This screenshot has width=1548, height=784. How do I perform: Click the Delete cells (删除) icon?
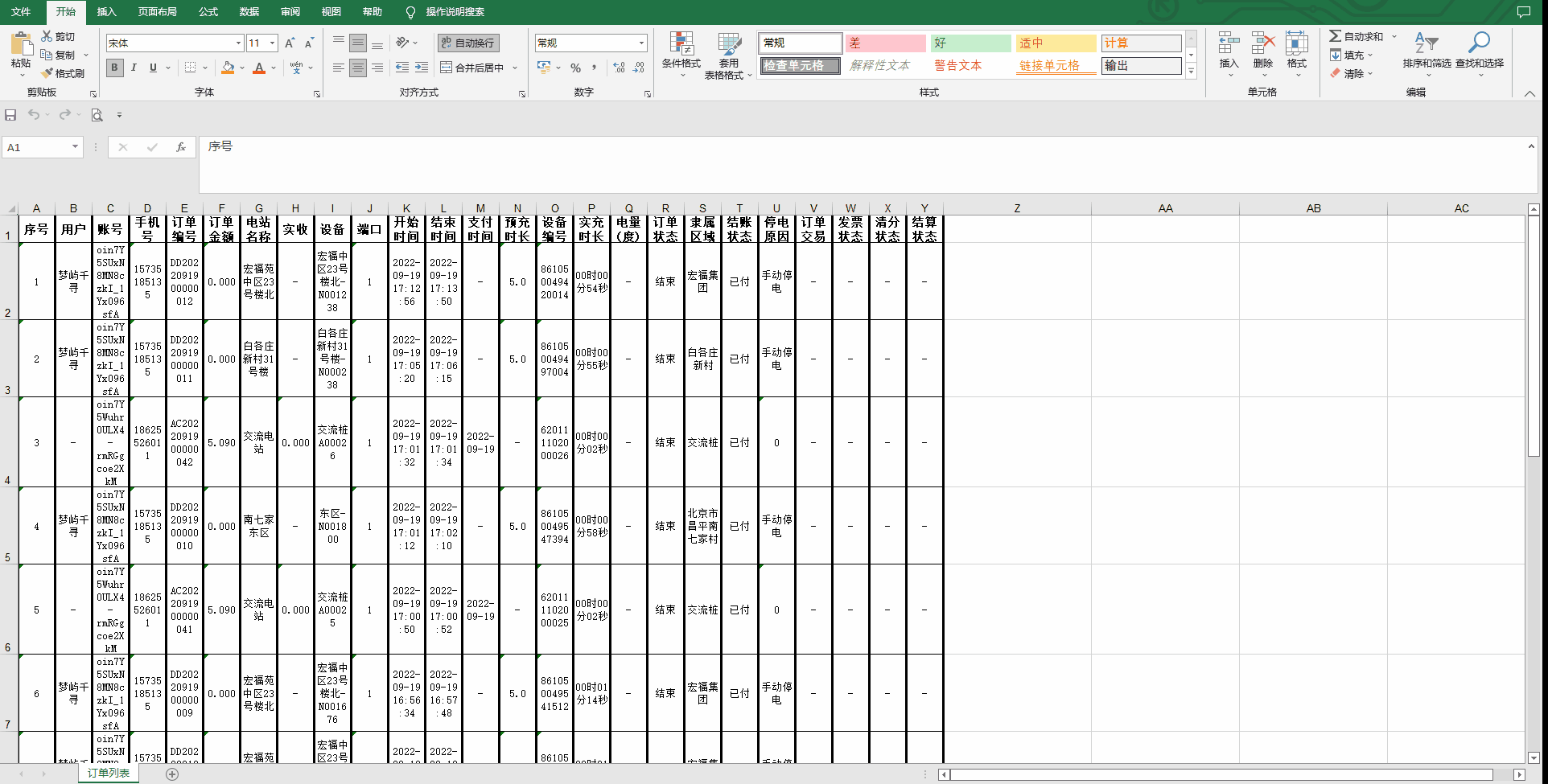(1263, 43)
